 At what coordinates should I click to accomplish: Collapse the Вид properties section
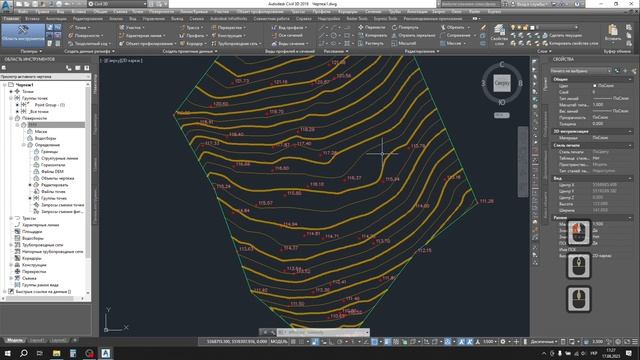tap(630, 178)
